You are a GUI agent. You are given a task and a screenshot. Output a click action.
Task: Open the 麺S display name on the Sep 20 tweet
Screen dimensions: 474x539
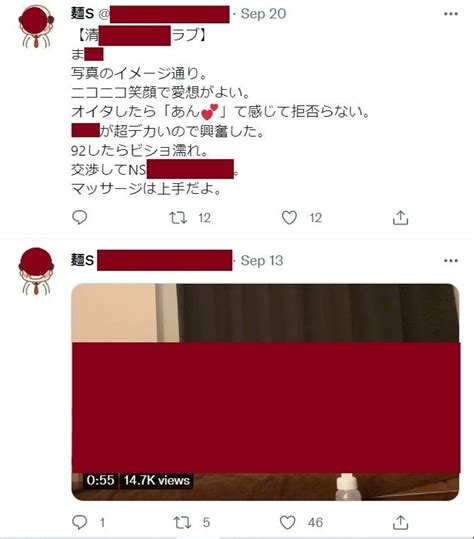pos(82,14)
